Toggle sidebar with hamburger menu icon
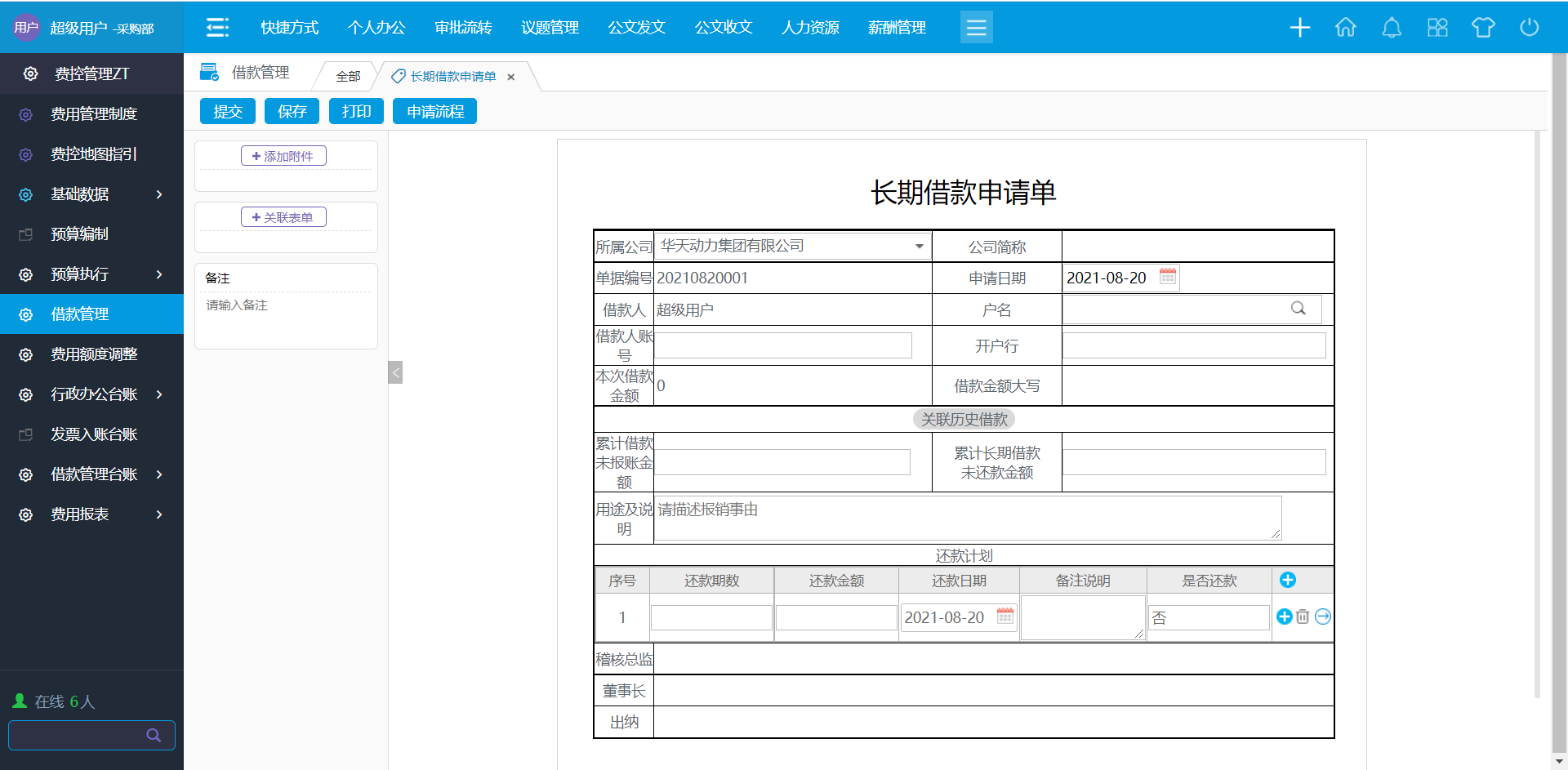 pos(217,28)
